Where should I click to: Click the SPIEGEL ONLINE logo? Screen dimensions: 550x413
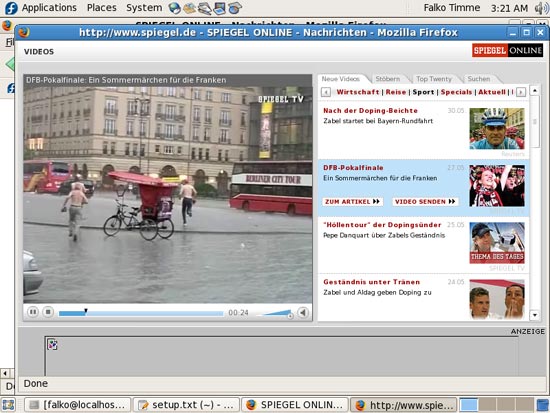point(507,51)
